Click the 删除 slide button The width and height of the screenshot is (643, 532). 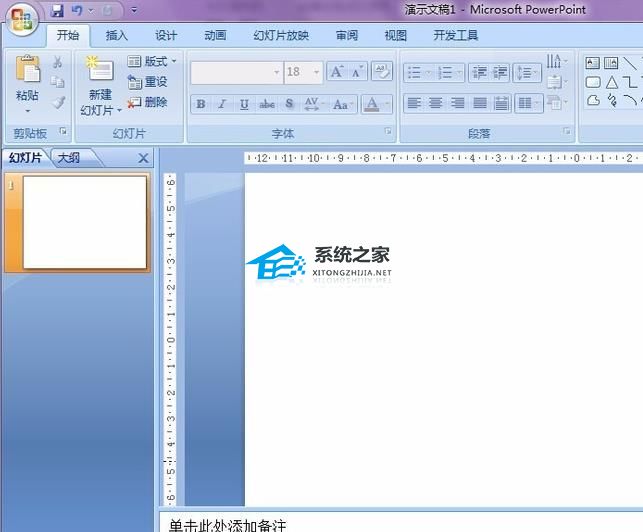[148, 102]
